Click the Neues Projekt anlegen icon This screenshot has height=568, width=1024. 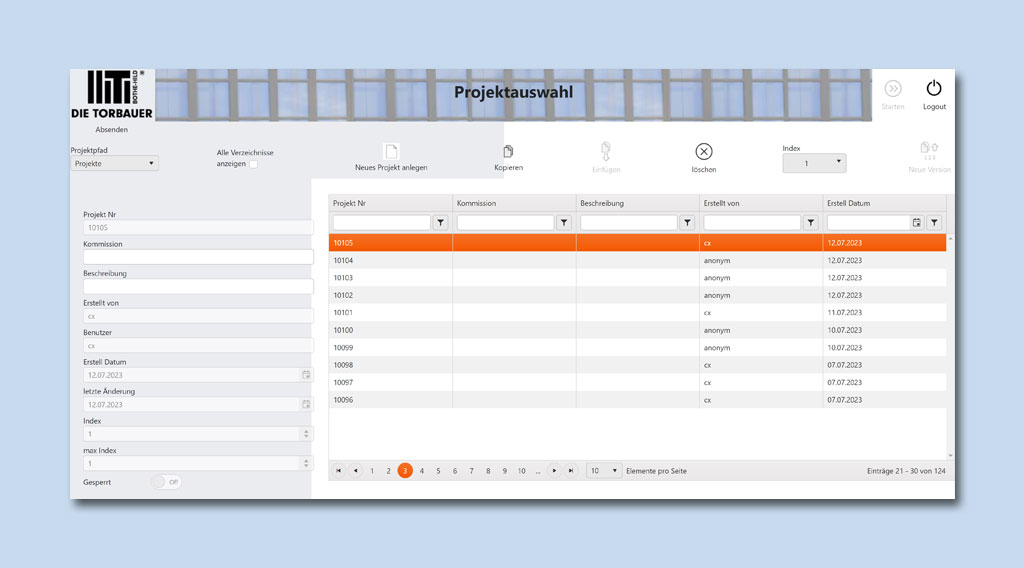pyautogui.click(x=391, y=152)
